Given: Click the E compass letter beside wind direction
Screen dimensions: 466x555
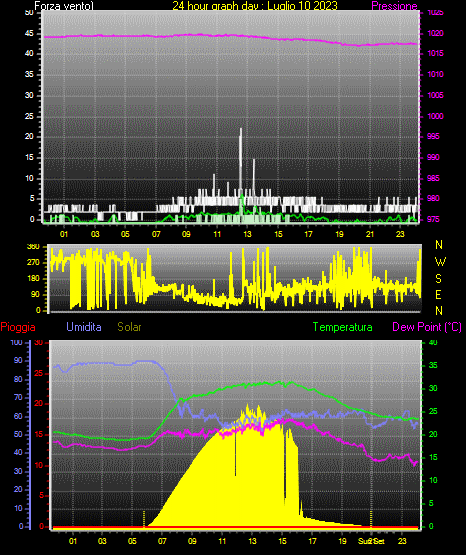Looking at the screenshot, I should pos(438,294).
